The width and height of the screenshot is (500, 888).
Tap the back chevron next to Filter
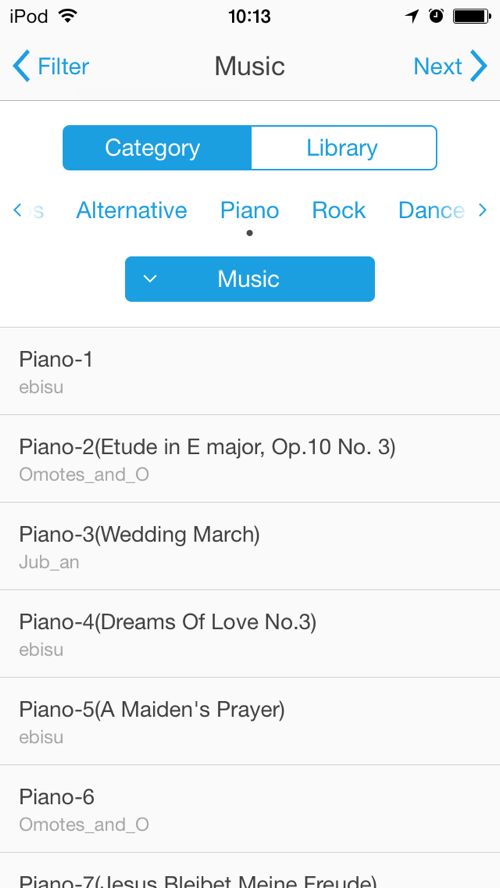click(21, 66)
